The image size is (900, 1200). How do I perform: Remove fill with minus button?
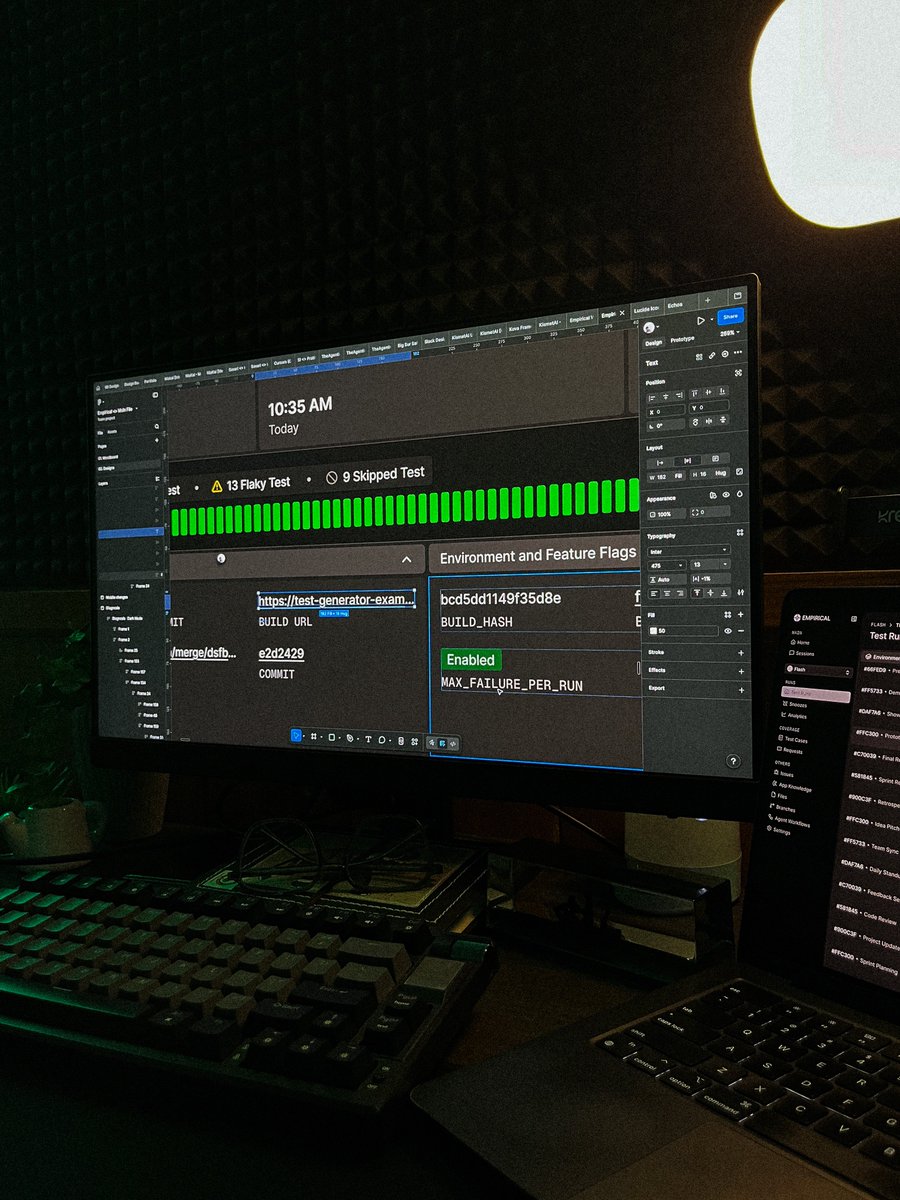[x=741, y=631]
